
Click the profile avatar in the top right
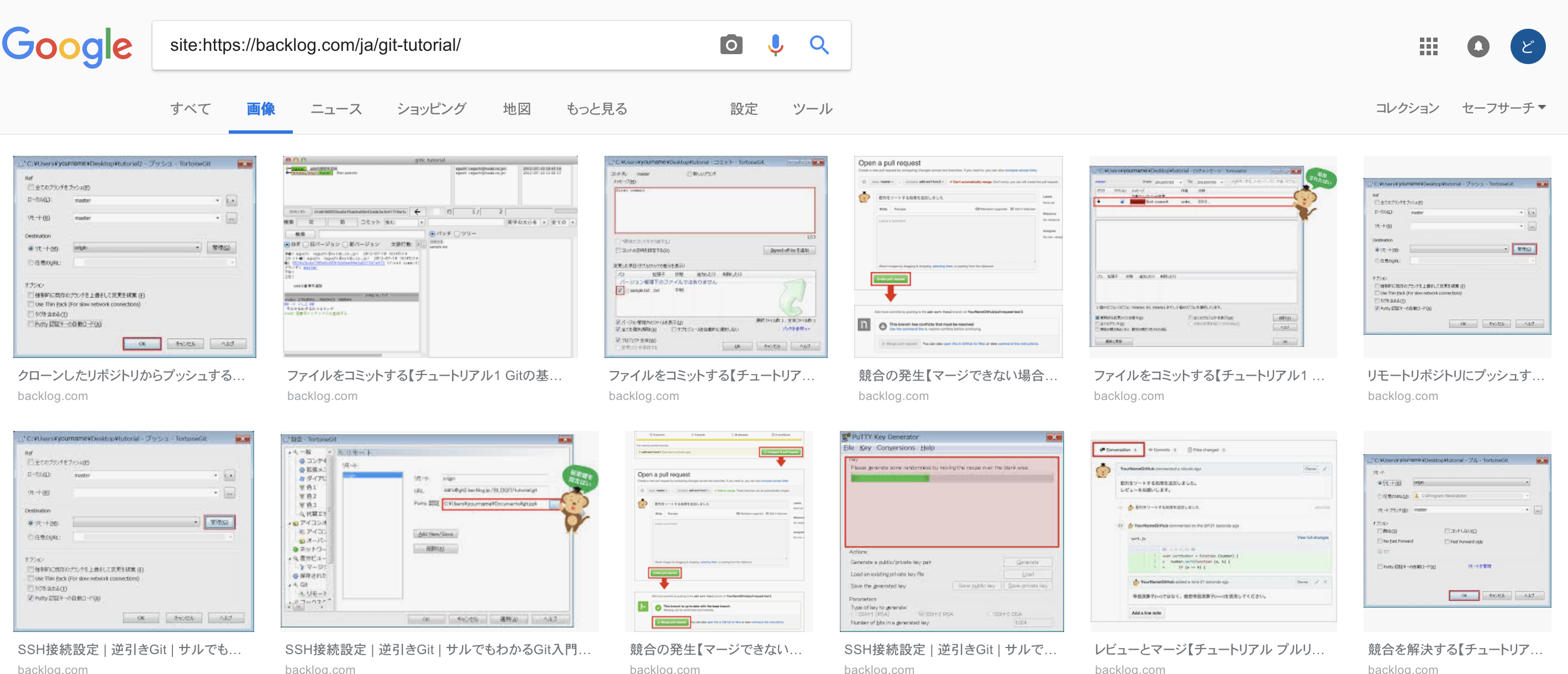(x=1528, y=46)
